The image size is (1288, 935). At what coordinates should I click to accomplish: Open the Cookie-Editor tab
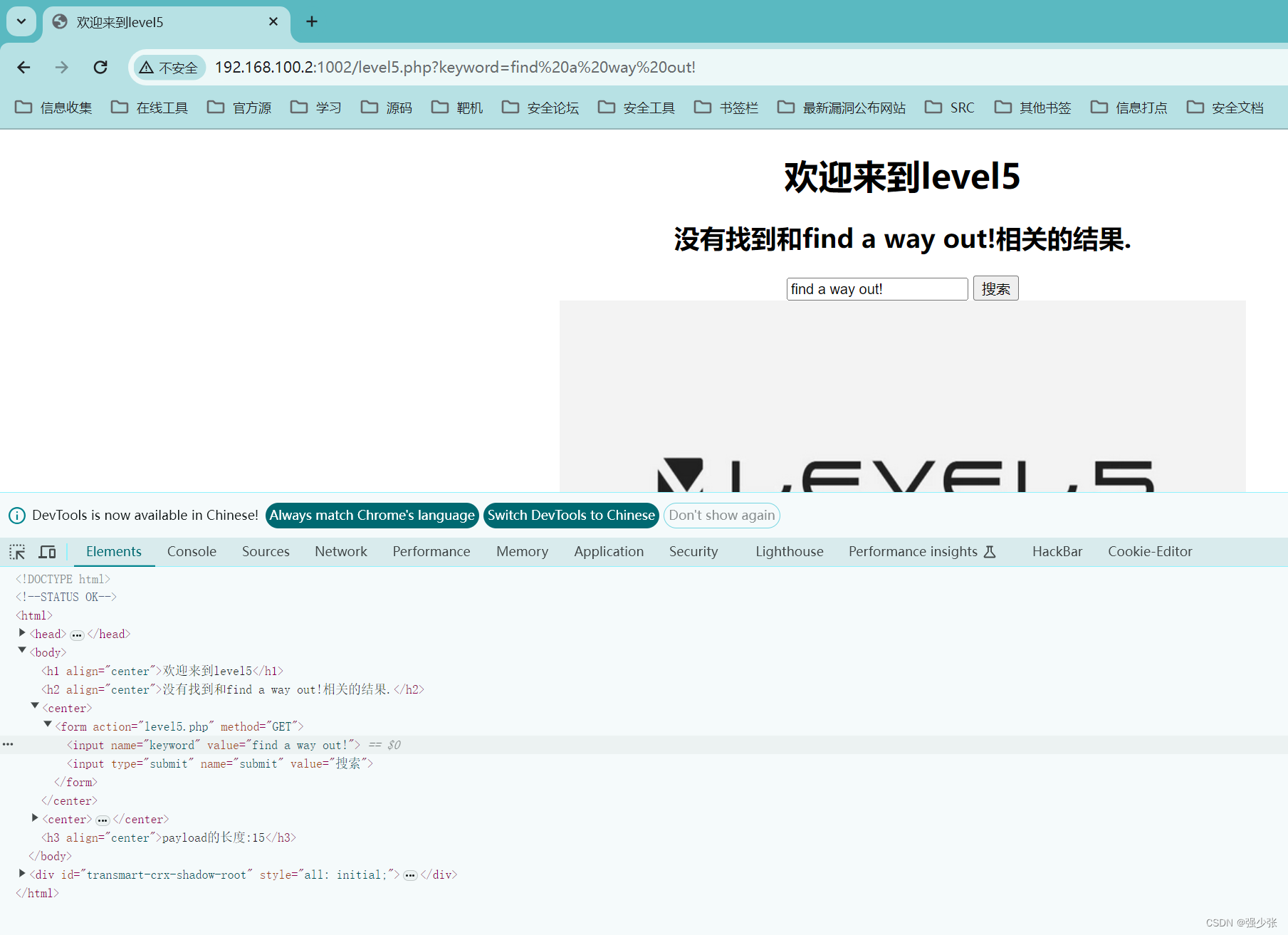point(1150,552)
